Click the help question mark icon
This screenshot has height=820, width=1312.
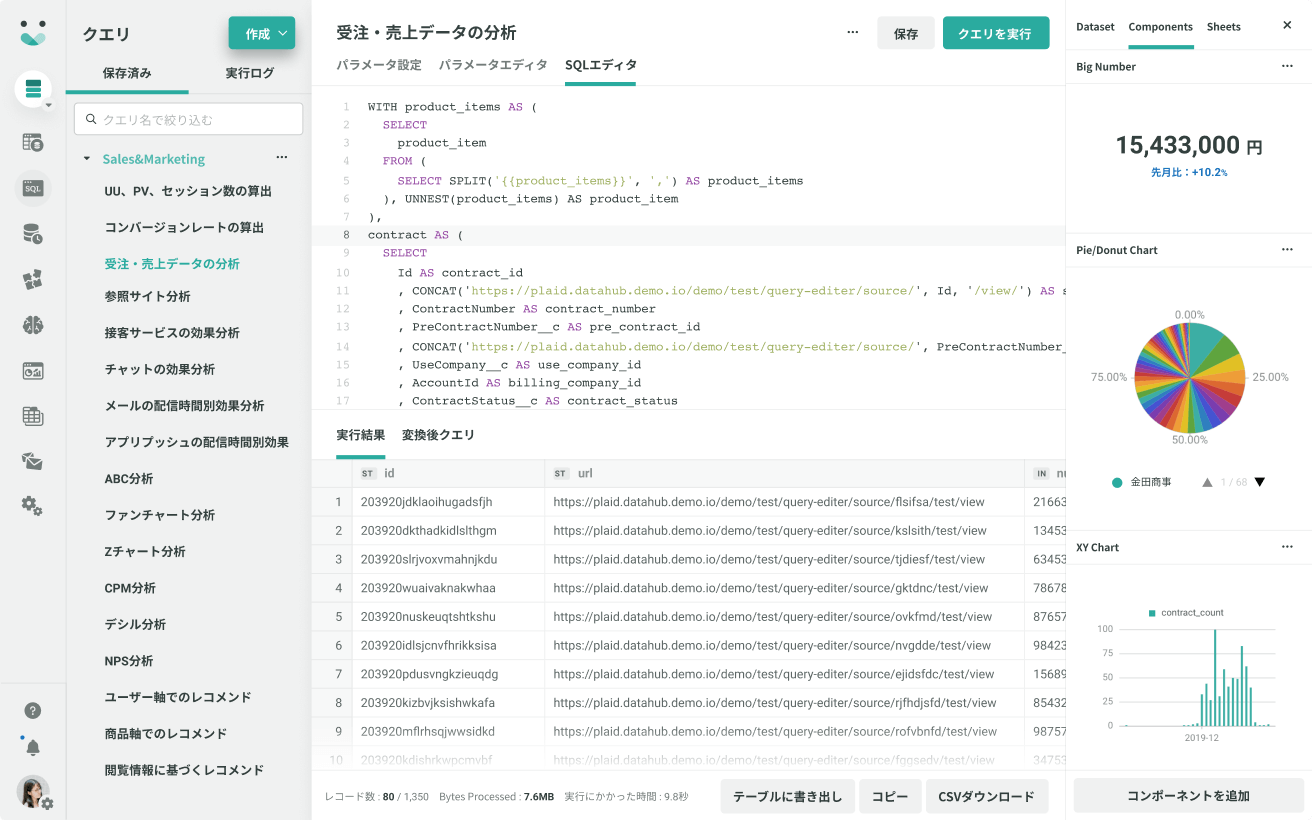pos(33,711)
